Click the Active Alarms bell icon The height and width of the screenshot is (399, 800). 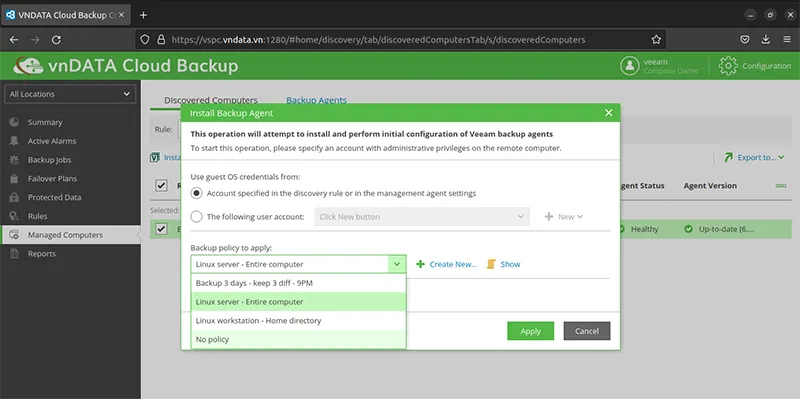coord(14,141)
